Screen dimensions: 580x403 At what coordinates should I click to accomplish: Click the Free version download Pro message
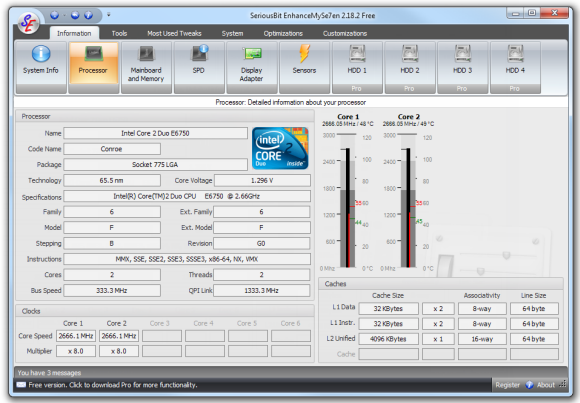113,385
